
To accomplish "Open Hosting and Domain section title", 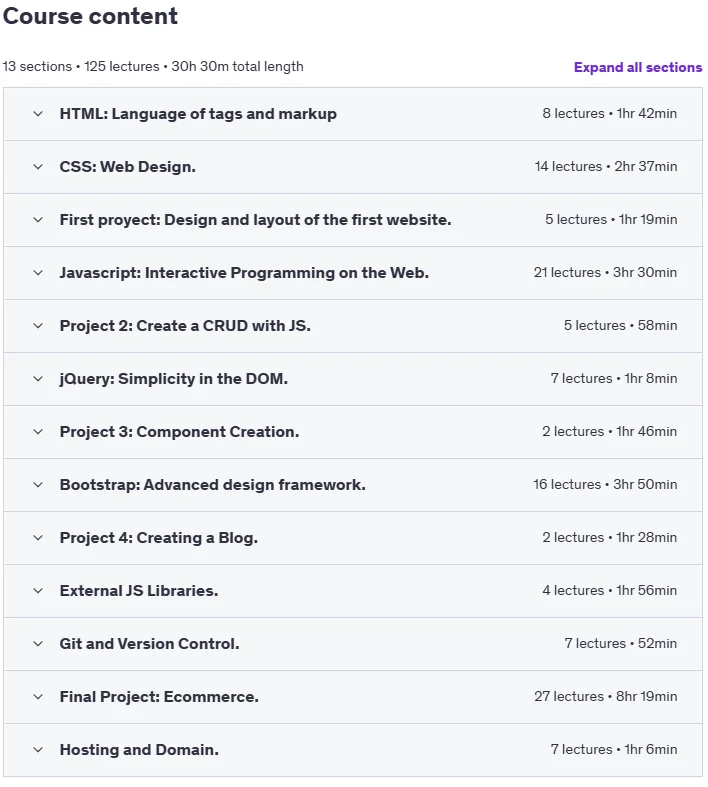I will pyautogui.click(x=139, y=750).
